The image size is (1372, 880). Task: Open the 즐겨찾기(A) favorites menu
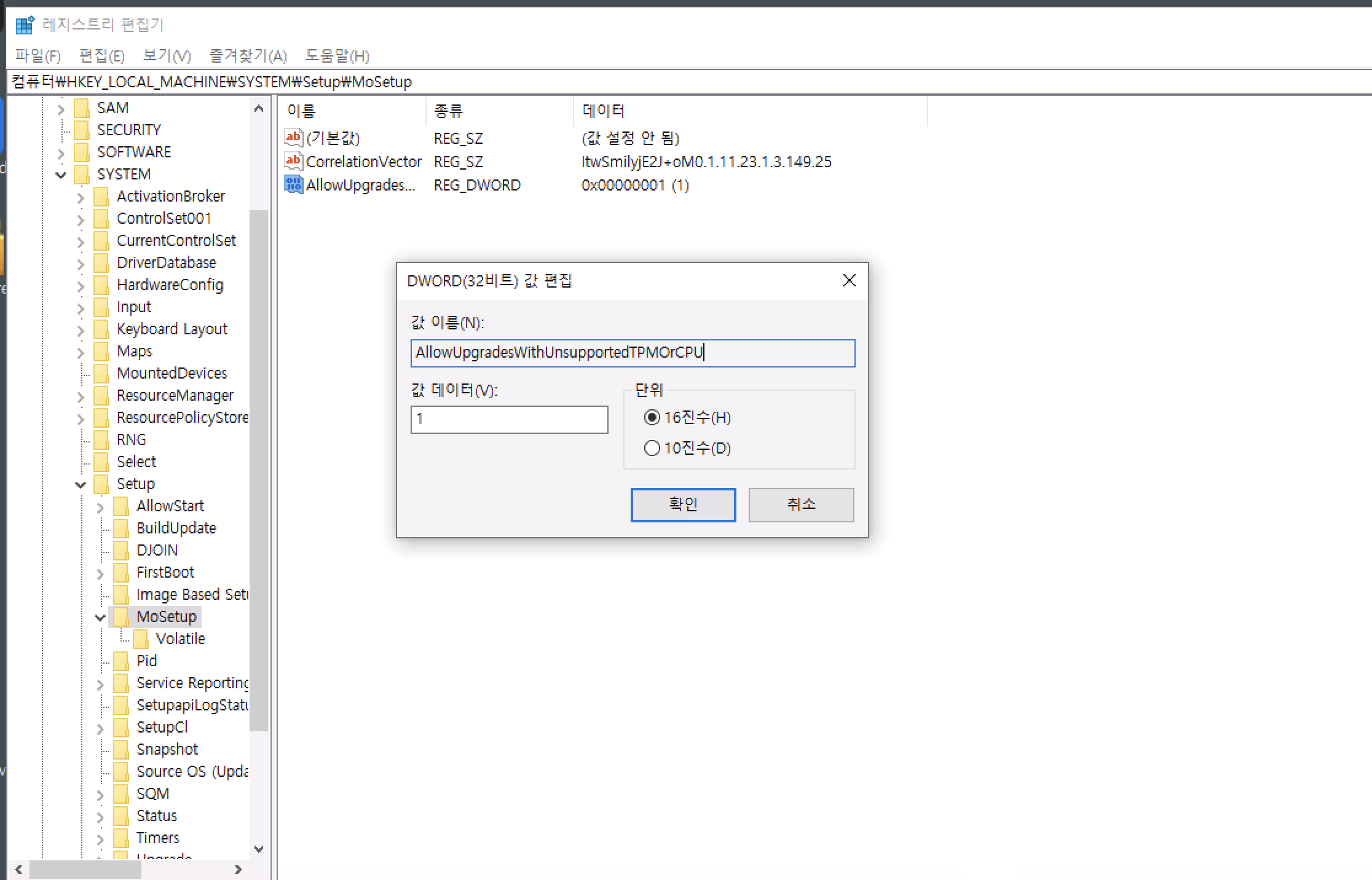pos(248,56)
